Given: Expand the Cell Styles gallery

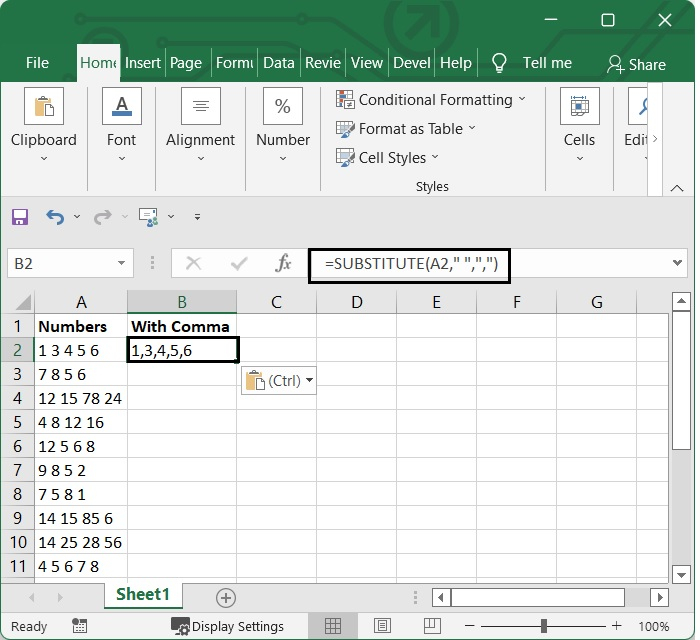Looking at the screenshot, I should point(435,157).
